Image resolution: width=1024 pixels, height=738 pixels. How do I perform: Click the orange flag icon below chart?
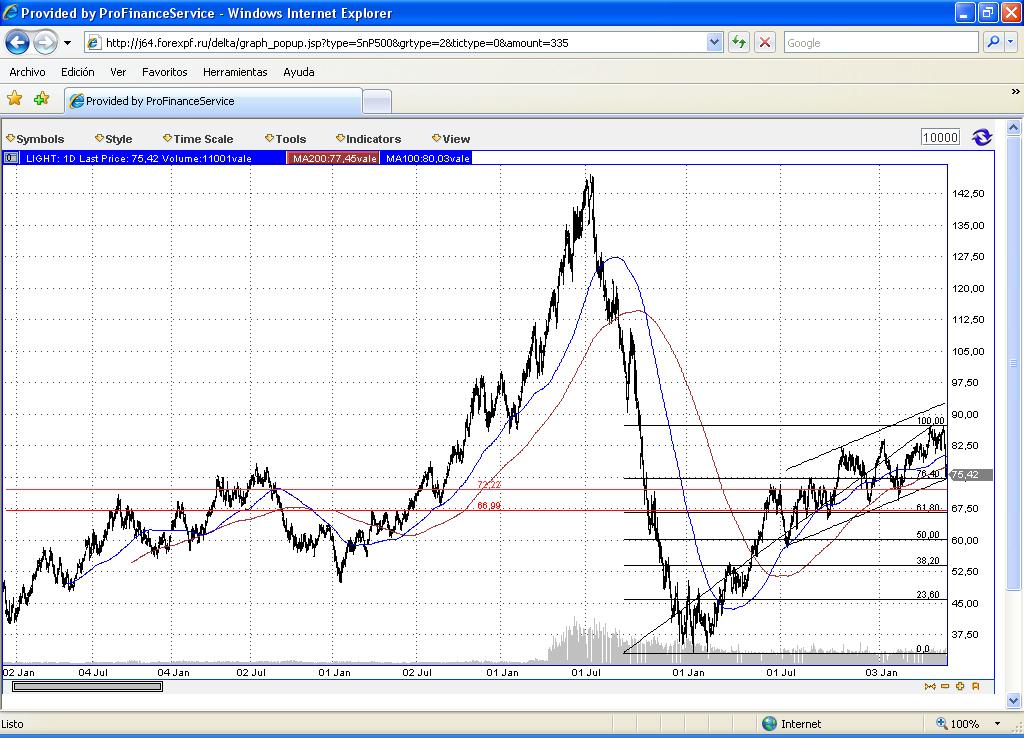point(976,686)
